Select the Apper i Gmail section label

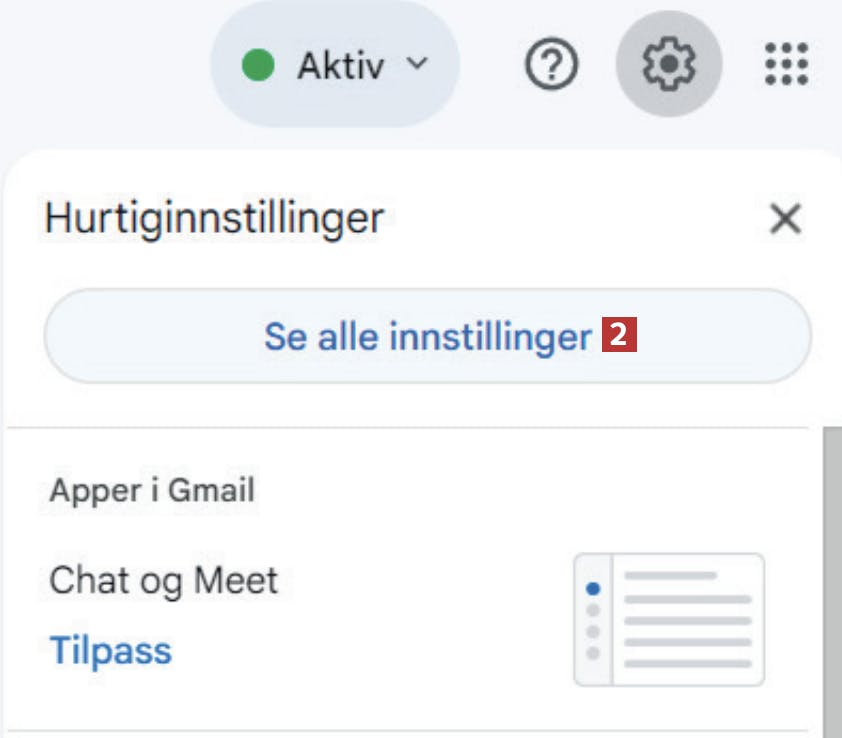tap(152, 491)
